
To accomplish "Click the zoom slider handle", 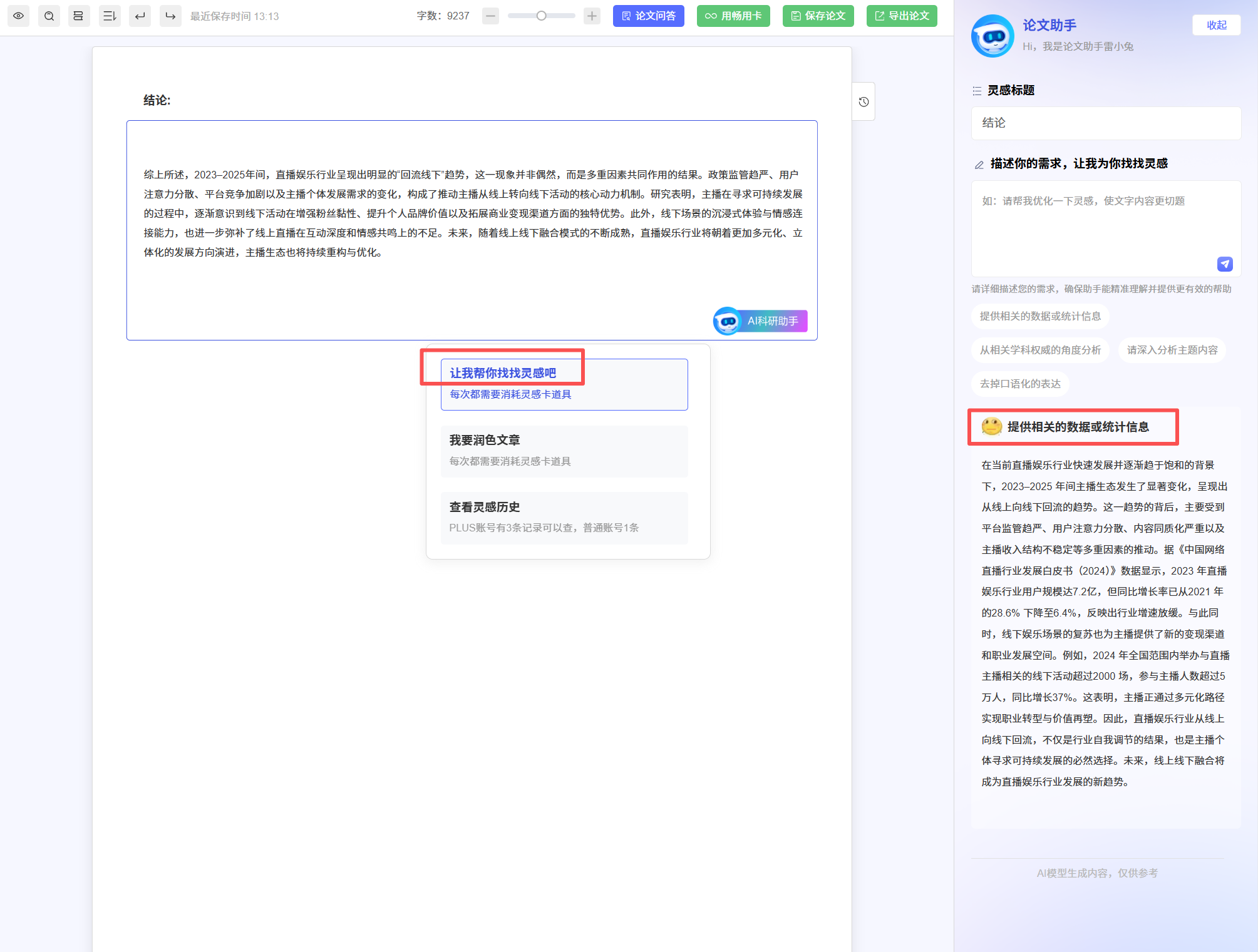I will 542,16.
